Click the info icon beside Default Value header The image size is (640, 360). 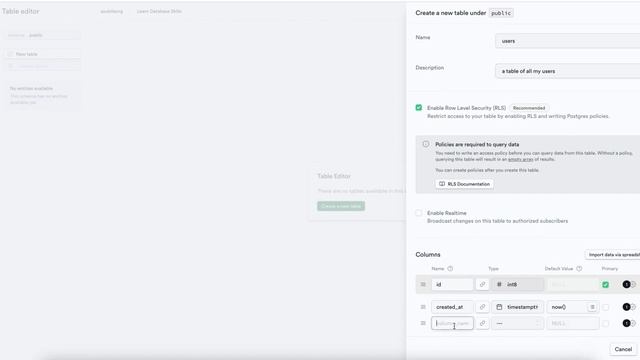tap(579, 269)
